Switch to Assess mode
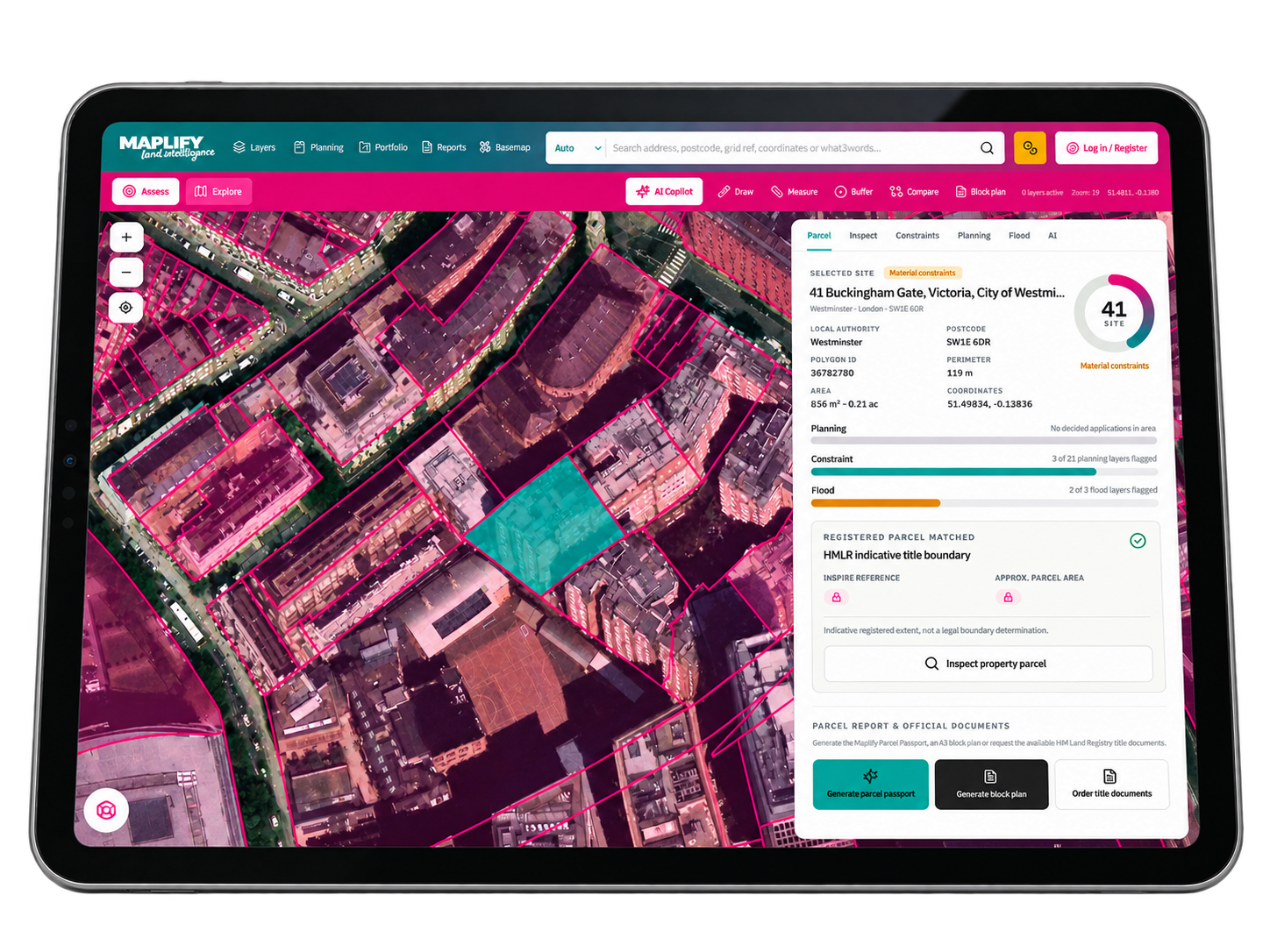Viewport: 1270px width, 952px height. (x=146, y=191)
